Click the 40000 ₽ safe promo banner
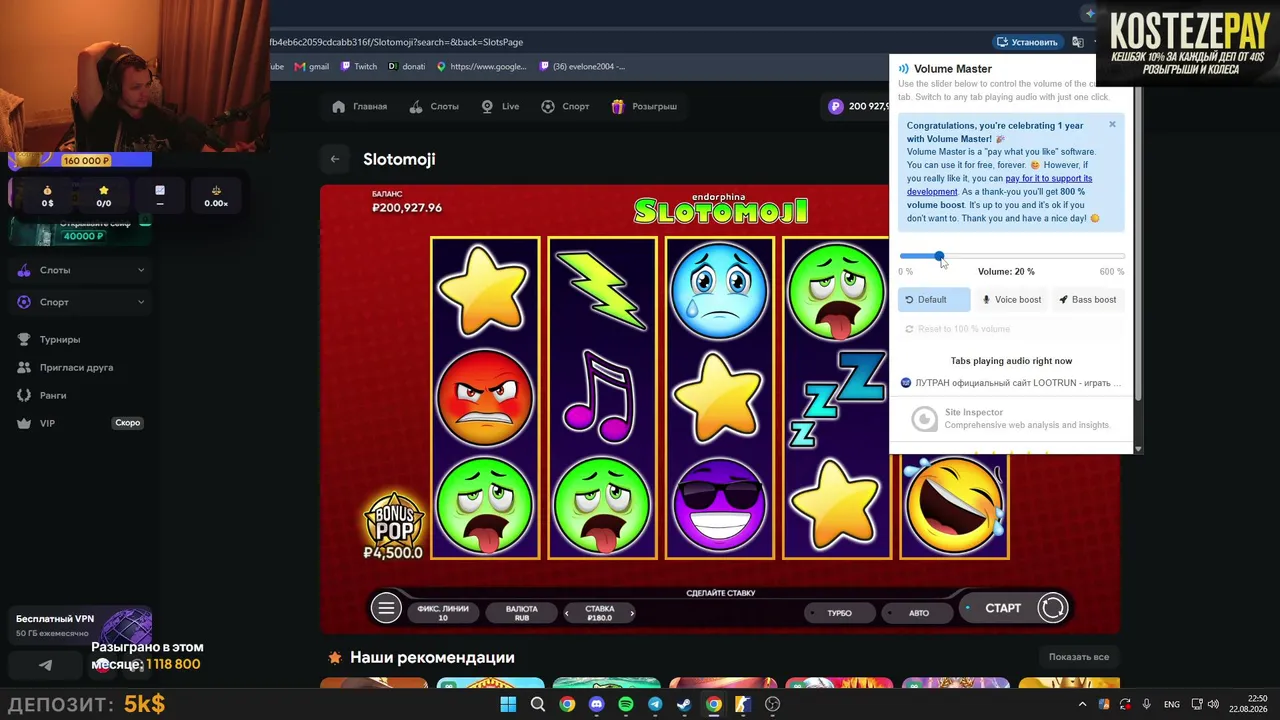The image size is (1280, 720). pos(80,230)
